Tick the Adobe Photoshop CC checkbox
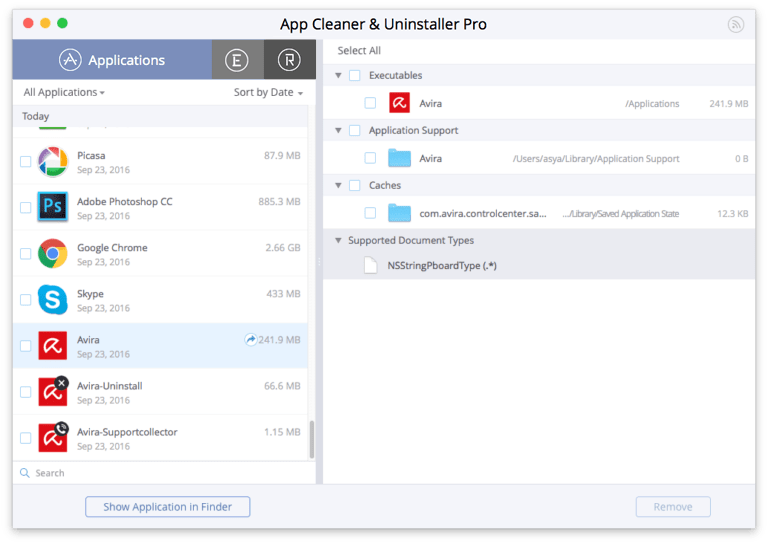 (x=25, y=208)
